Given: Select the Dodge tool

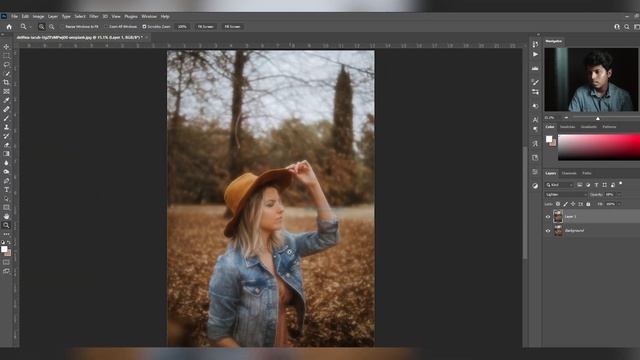Looking at the screenshot, I should 6,172.
